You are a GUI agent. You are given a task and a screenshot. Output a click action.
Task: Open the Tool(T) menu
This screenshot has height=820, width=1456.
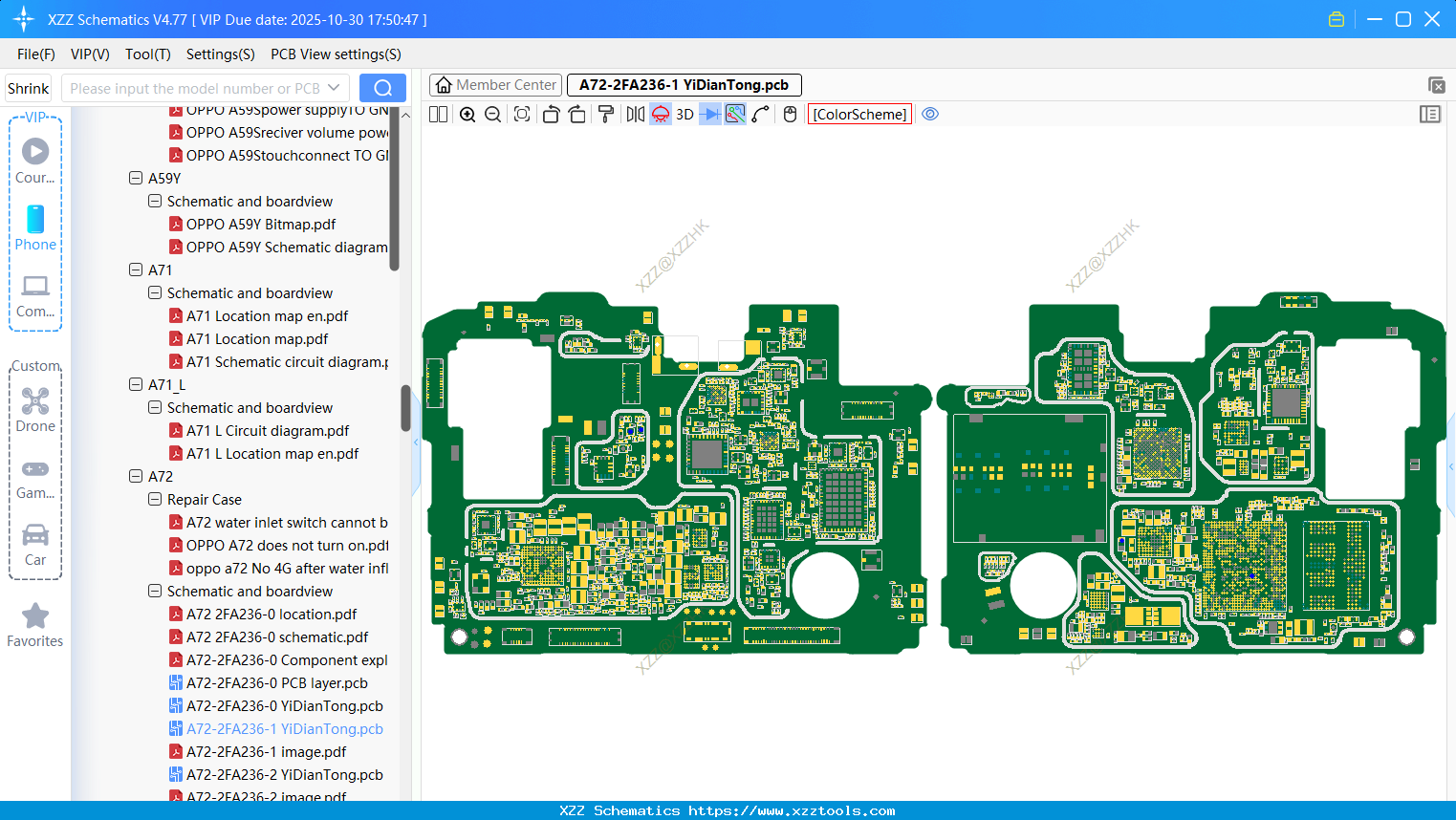(147, 54)
